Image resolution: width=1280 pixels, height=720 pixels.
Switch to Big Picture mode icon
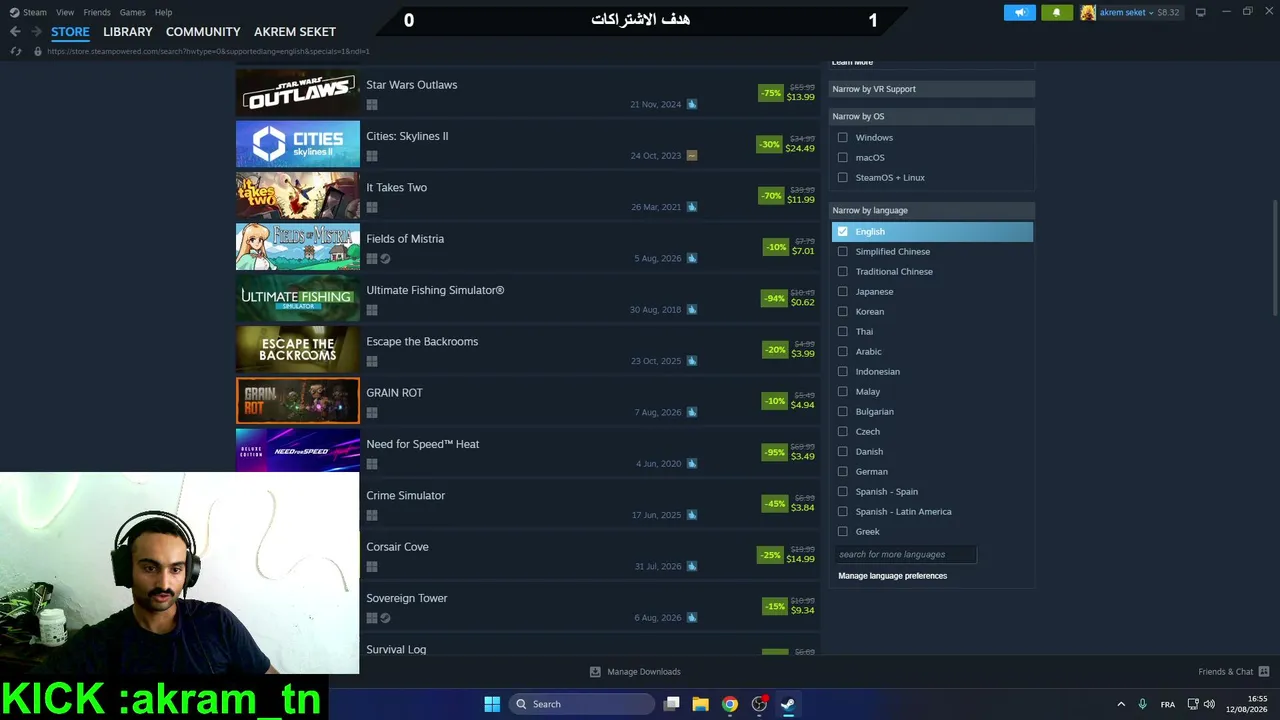tap(1200, 12)
